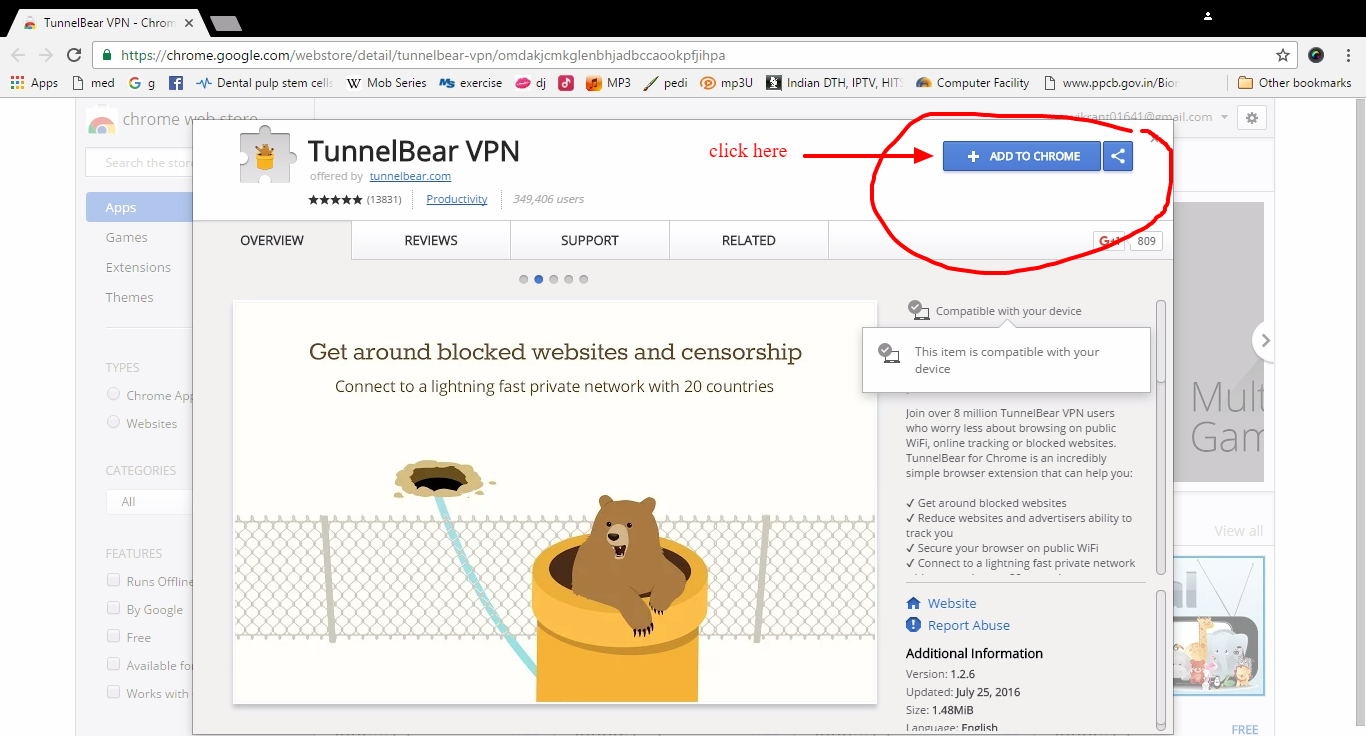Select Games in the sidebar
1366x736 pixels.
127,237
